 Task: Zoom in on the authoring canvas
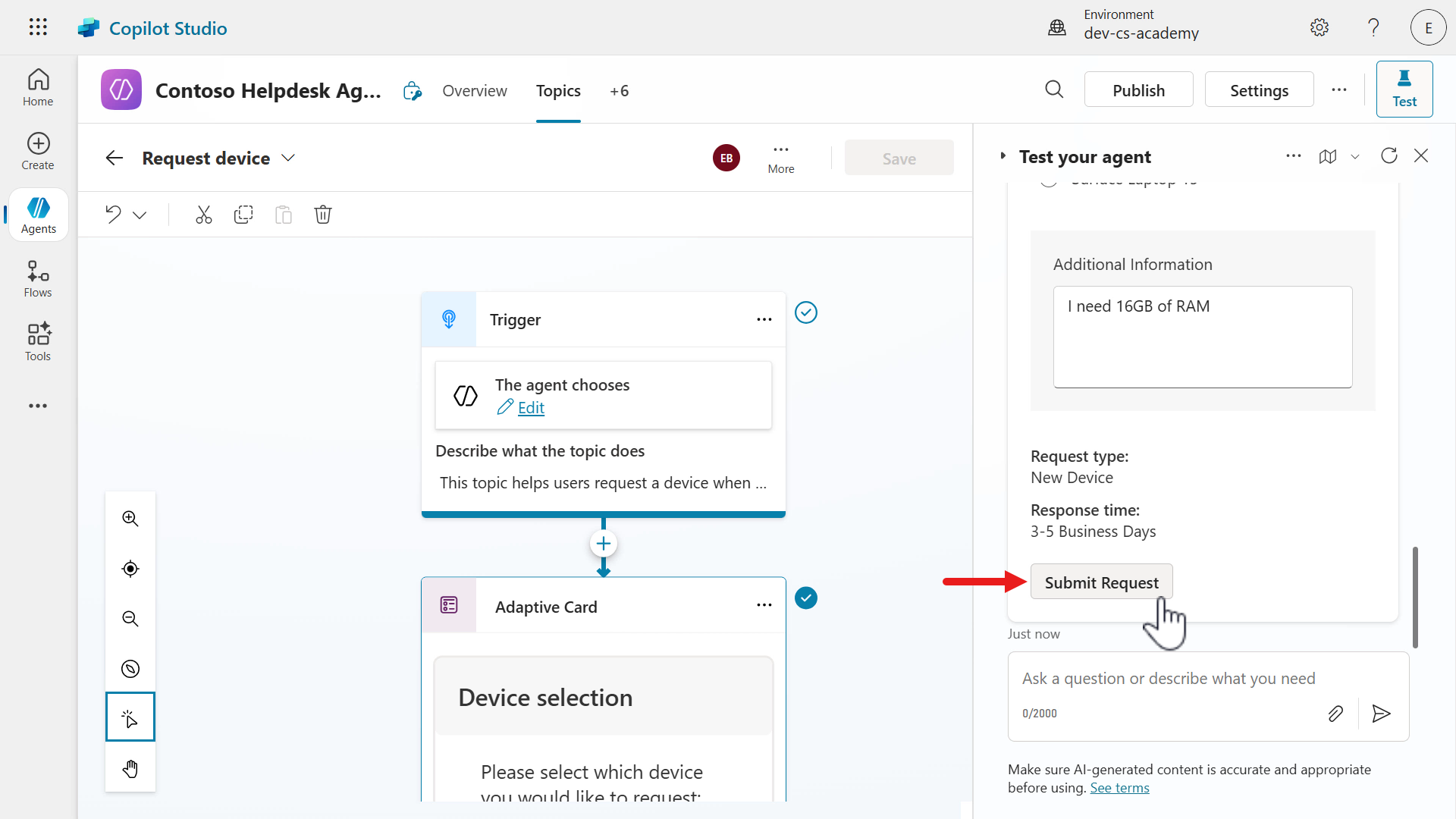coord(130,519)
